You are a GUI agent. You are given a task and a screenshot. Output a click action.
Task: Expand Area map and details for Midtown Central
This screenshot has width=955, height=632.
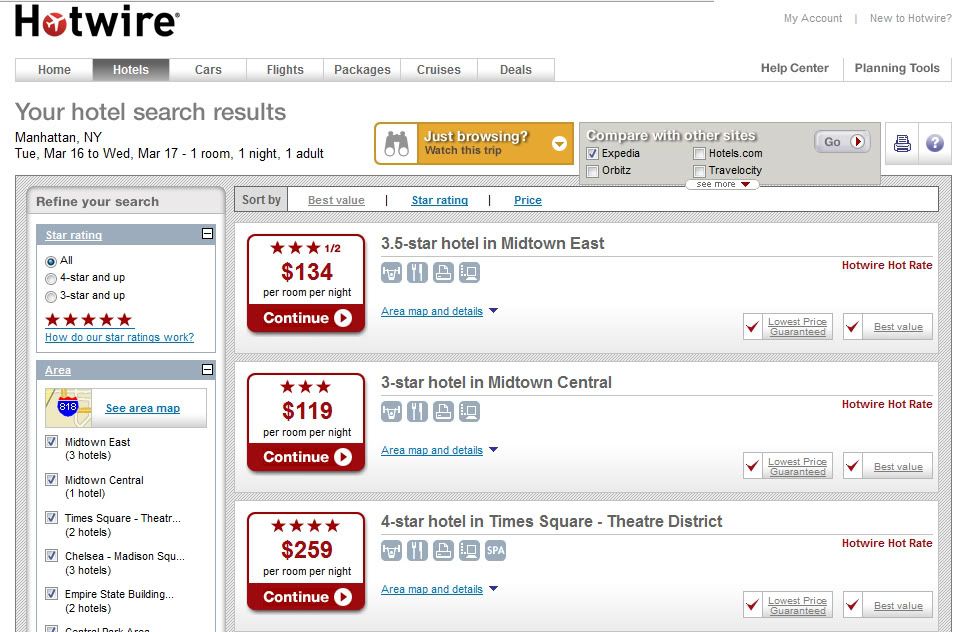[x=439, y=450]
